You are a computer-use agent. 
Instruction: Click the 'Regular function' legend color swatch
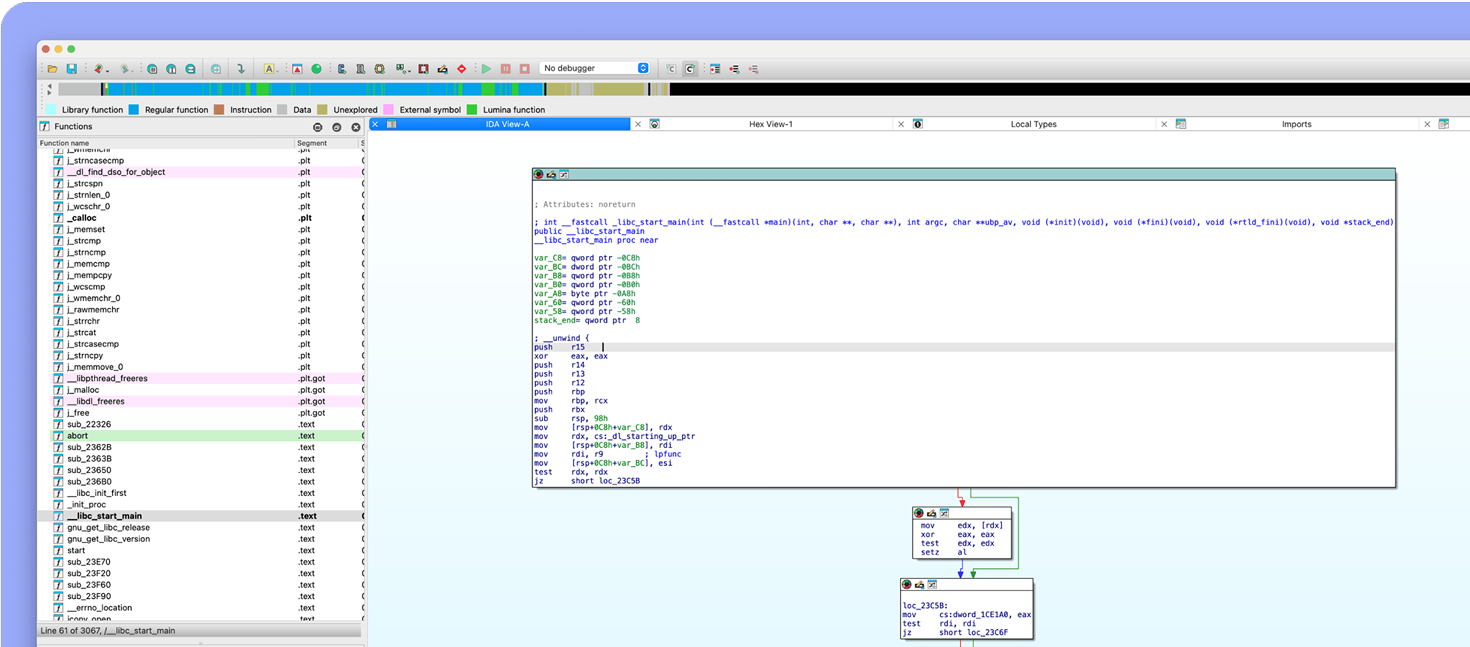[x=133, y=109]
